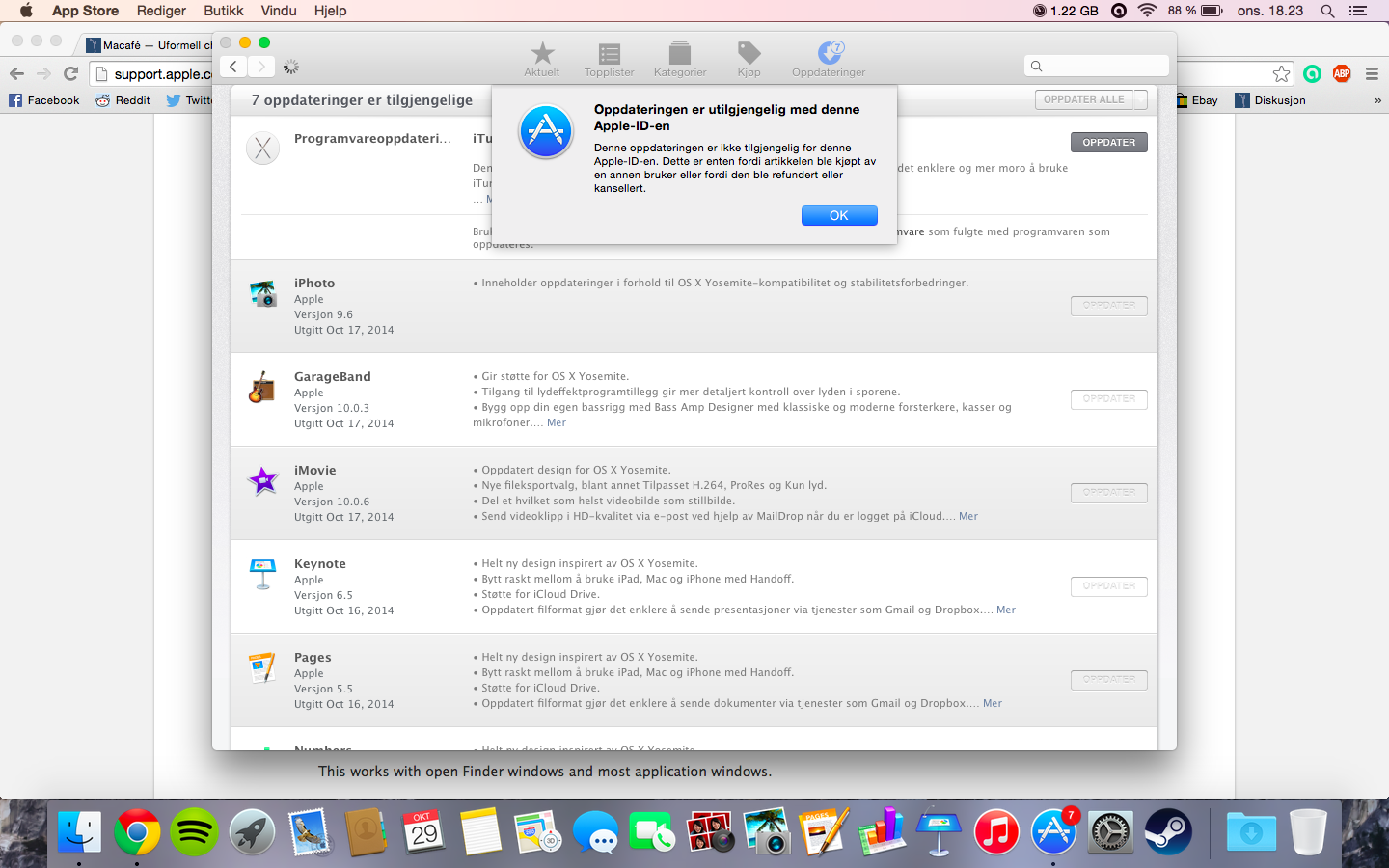Click the Wi-Fi status icon
1389x868 pixels.
point(1147,11)
